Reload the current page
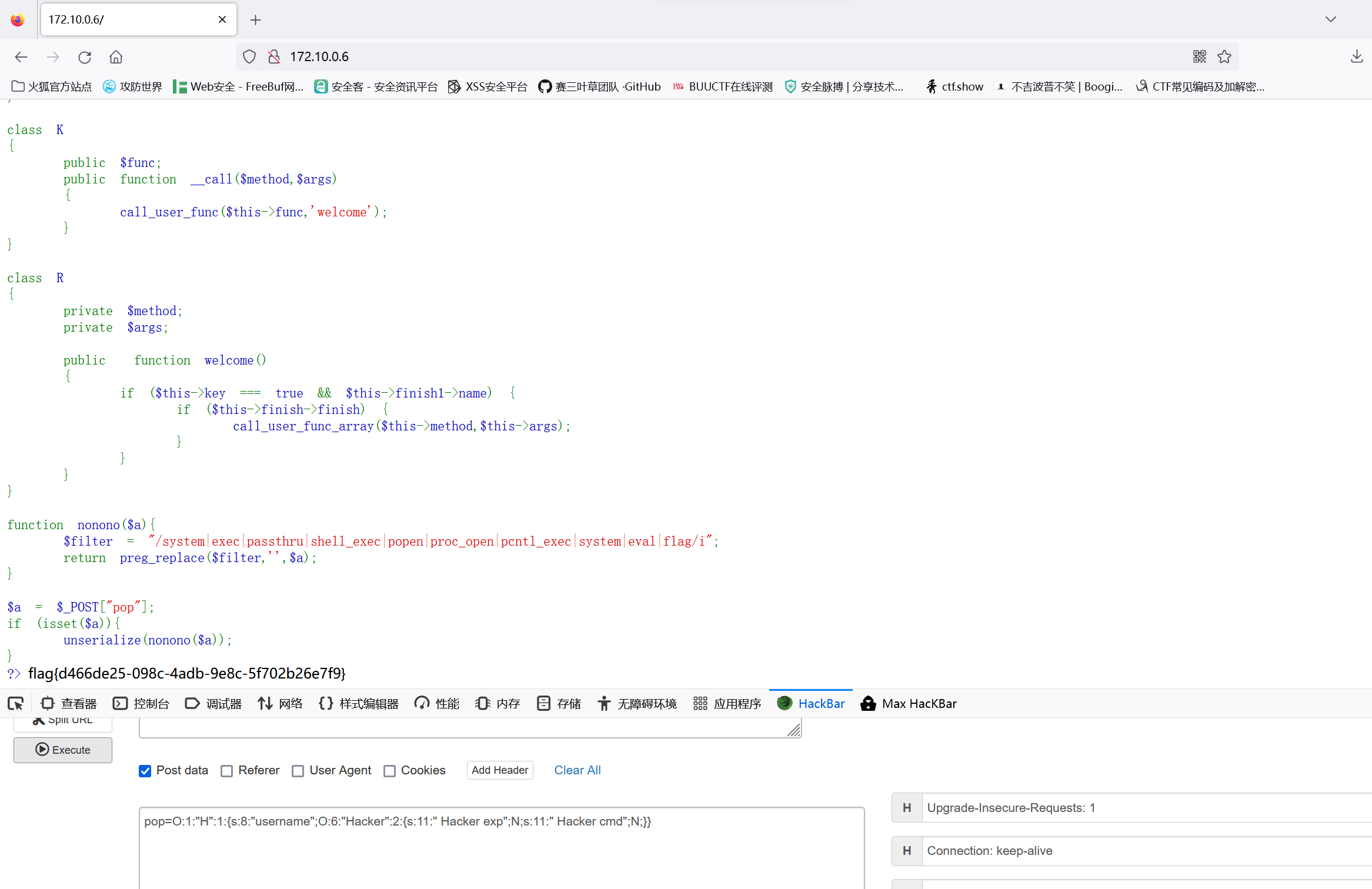Viewport: 1372px width, 889px height. tap(85, 57)
